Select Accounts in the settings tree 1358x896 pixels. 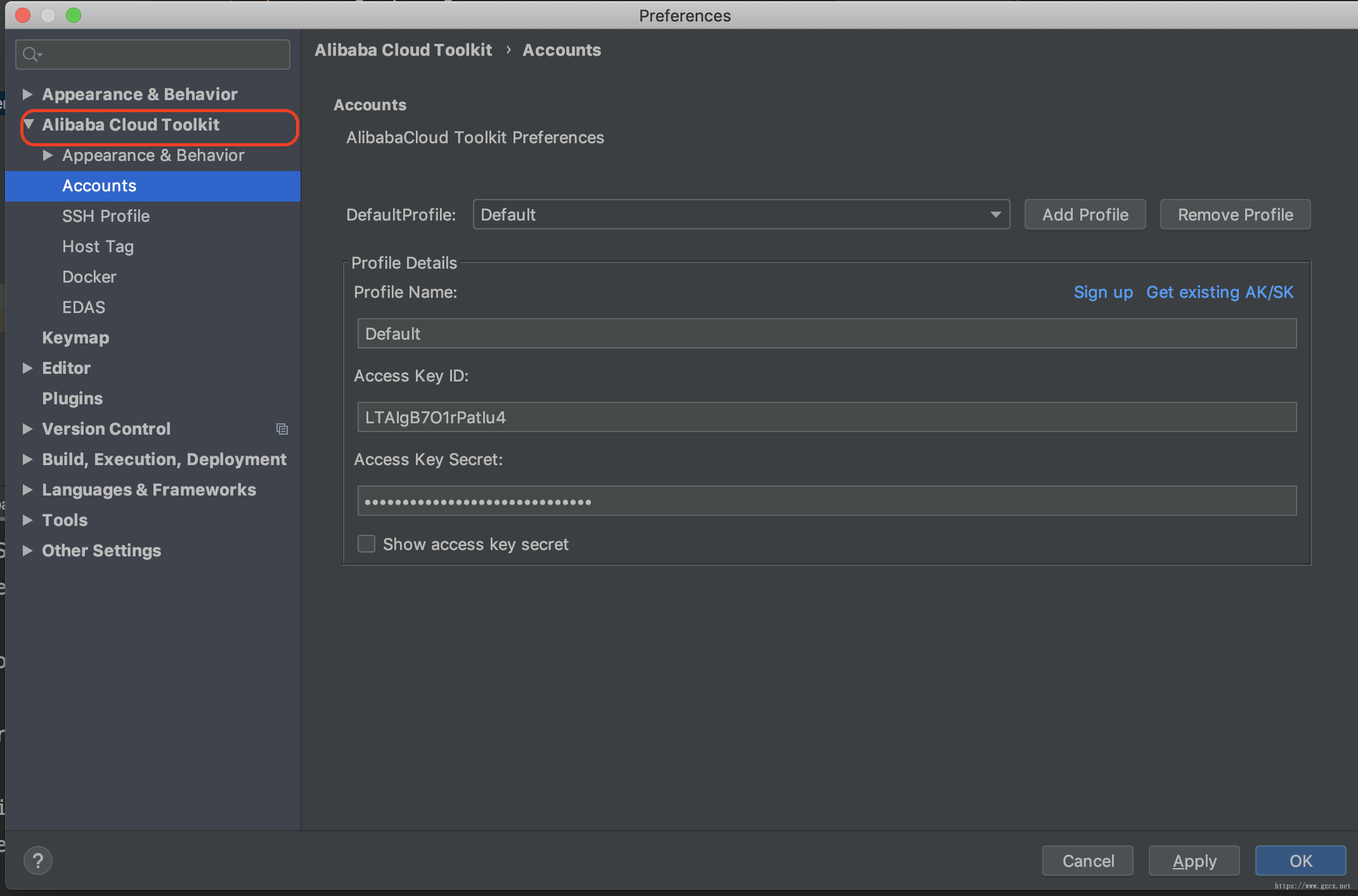(153, 186)
